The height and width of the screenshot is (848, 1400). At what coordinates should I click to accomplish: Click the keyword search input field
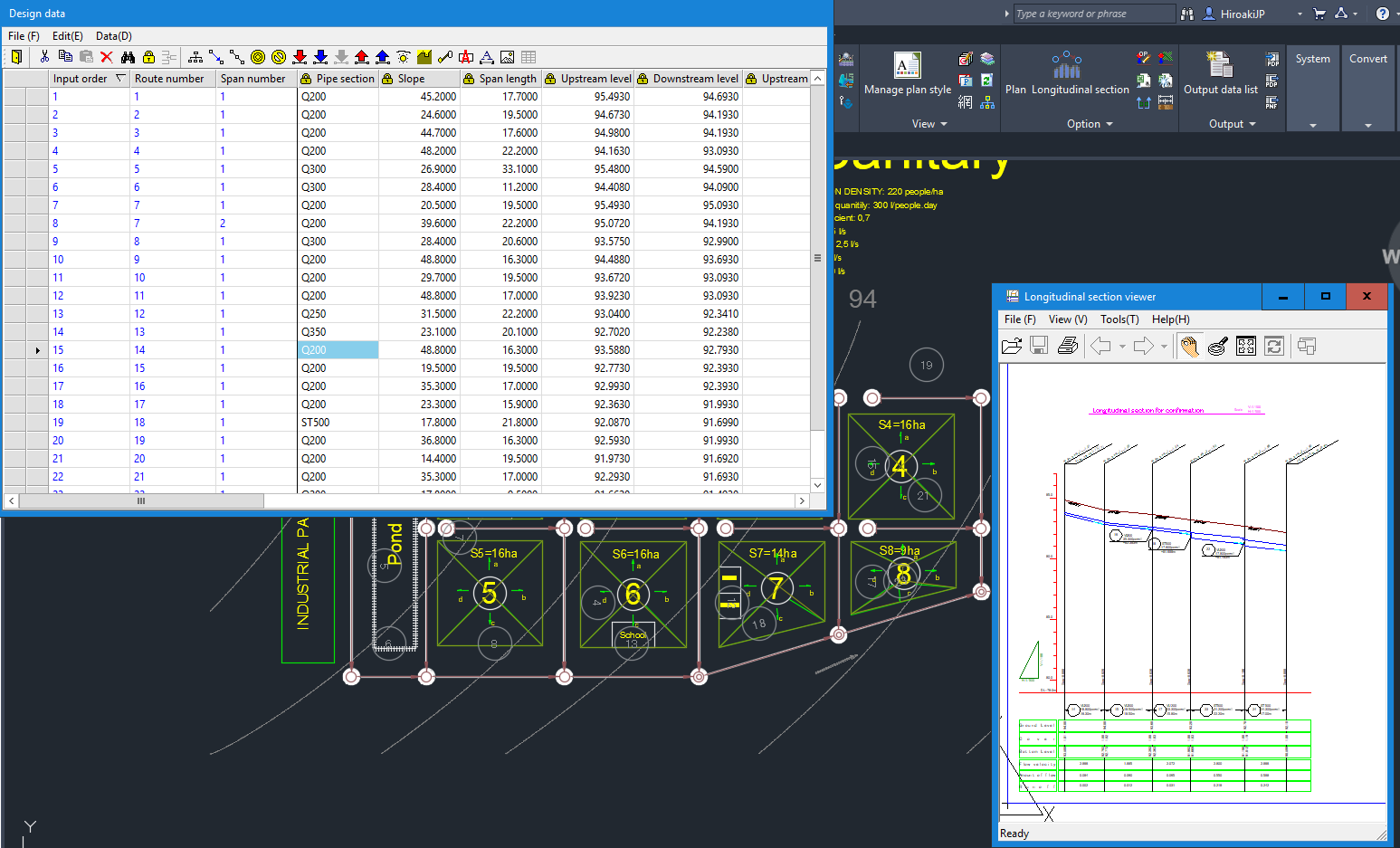(x=1092, y=14)
